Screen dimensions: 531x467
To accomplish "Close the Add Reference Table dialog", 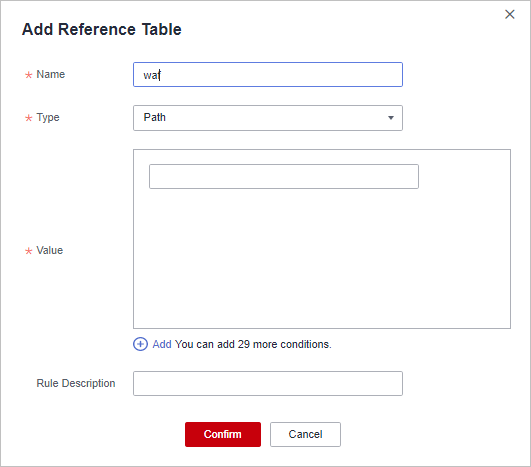I will pos(510,14).
